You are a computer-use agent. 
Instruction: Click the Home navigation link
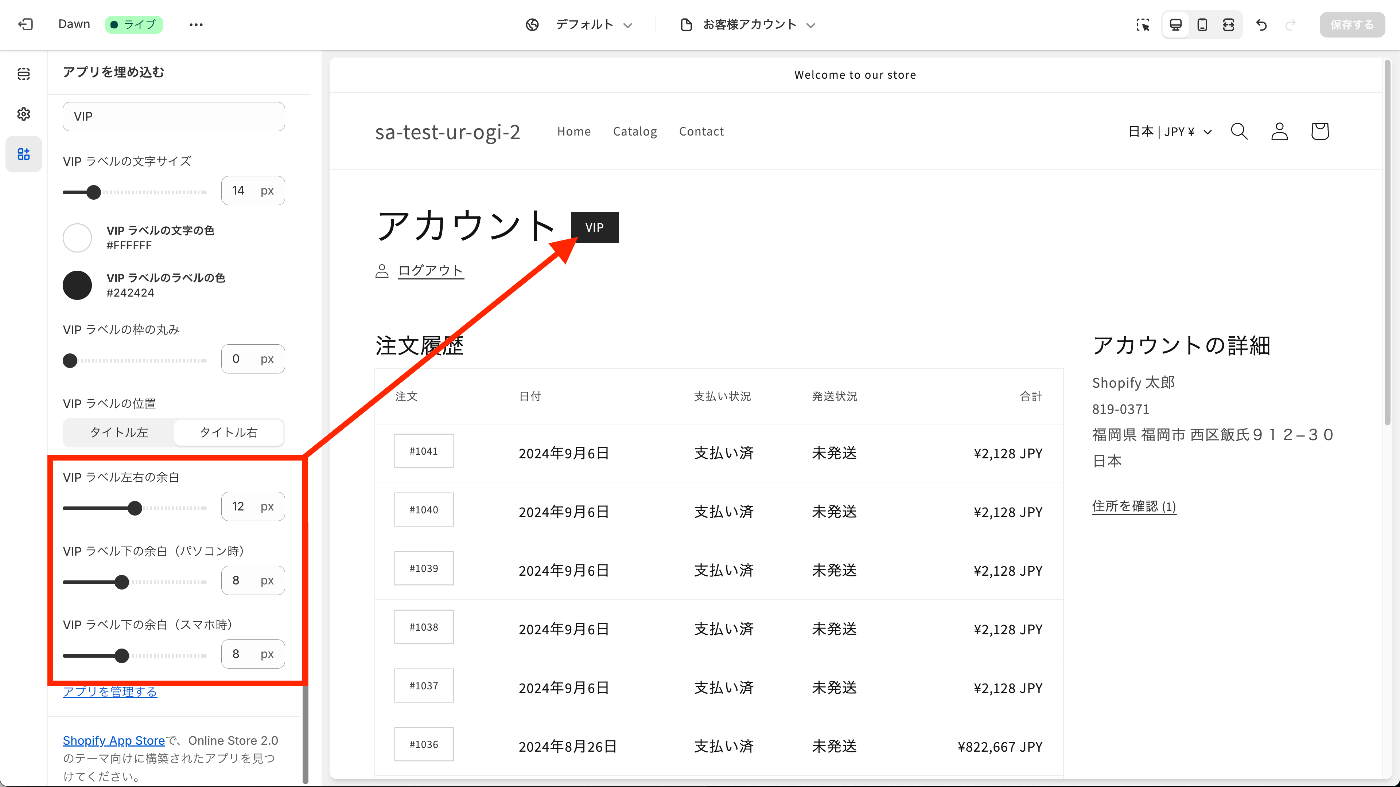574,131
